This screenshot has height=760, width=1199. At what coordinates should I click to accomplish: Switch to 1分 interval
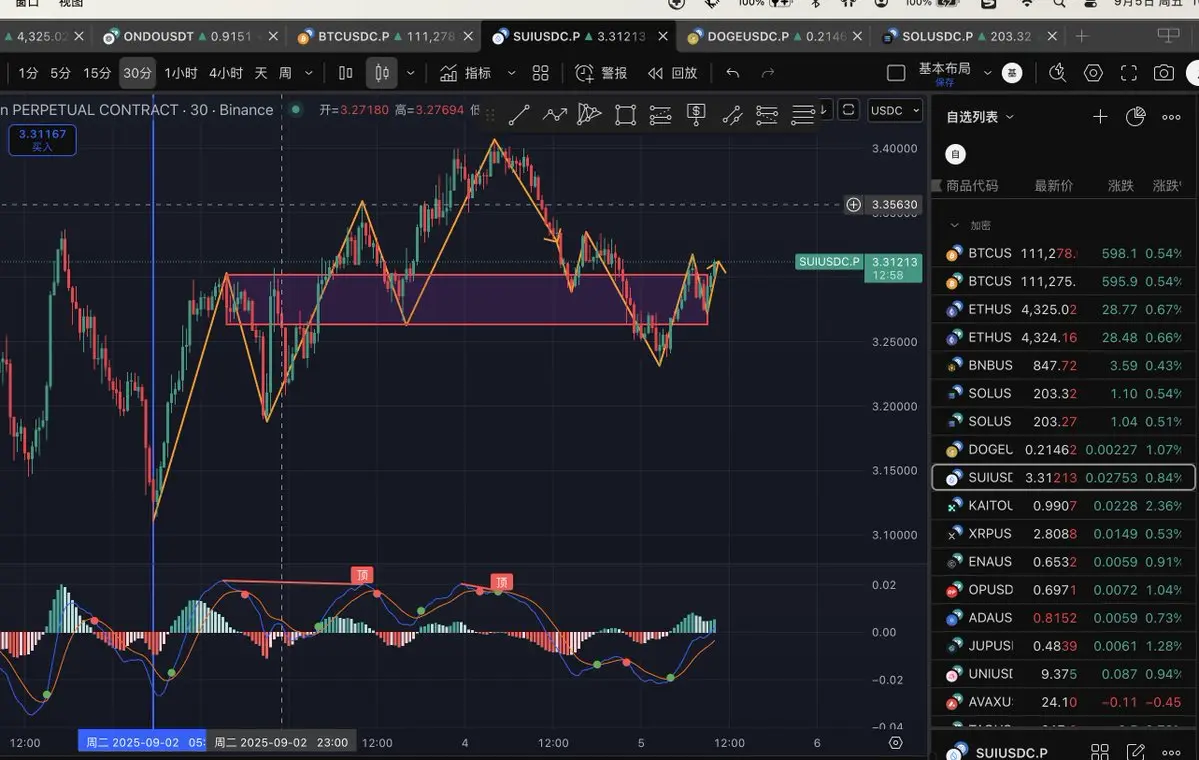[x=28, y=73]
